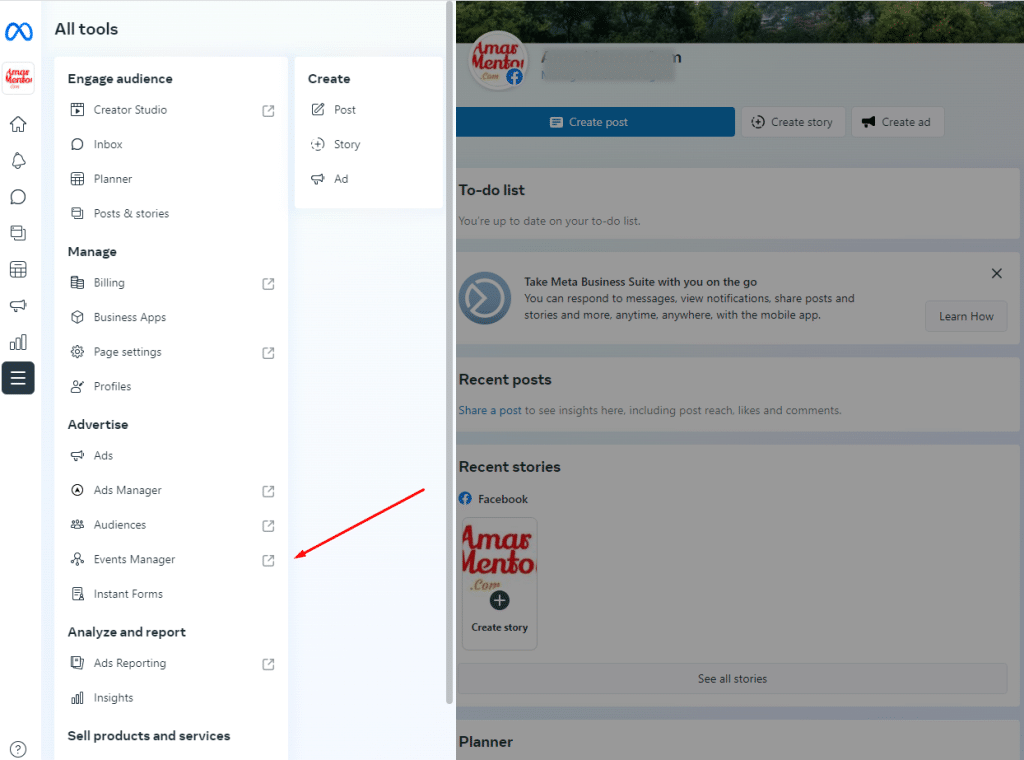The height and width of the screenshot is (760, 1024).
Task: Open Inbox using the chat bubble icon
Action: click(18, 197)
